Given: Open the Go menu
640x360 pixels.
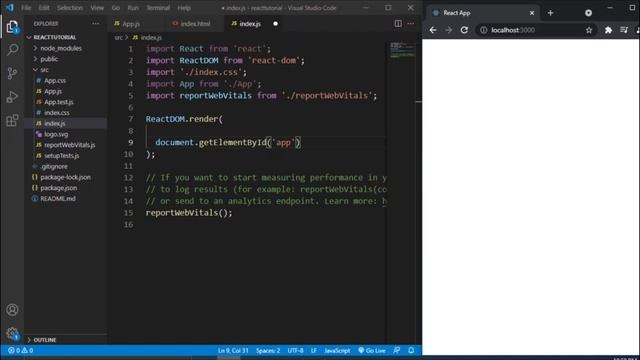Looking at the screenshot, I should pyautogui.click(x=116, y=8).
